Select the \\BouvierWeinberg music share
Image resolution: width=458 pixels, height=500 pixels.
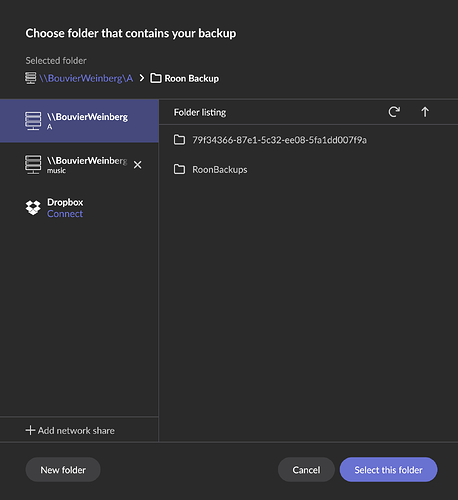pyautogui.click(x=79, y=165)
